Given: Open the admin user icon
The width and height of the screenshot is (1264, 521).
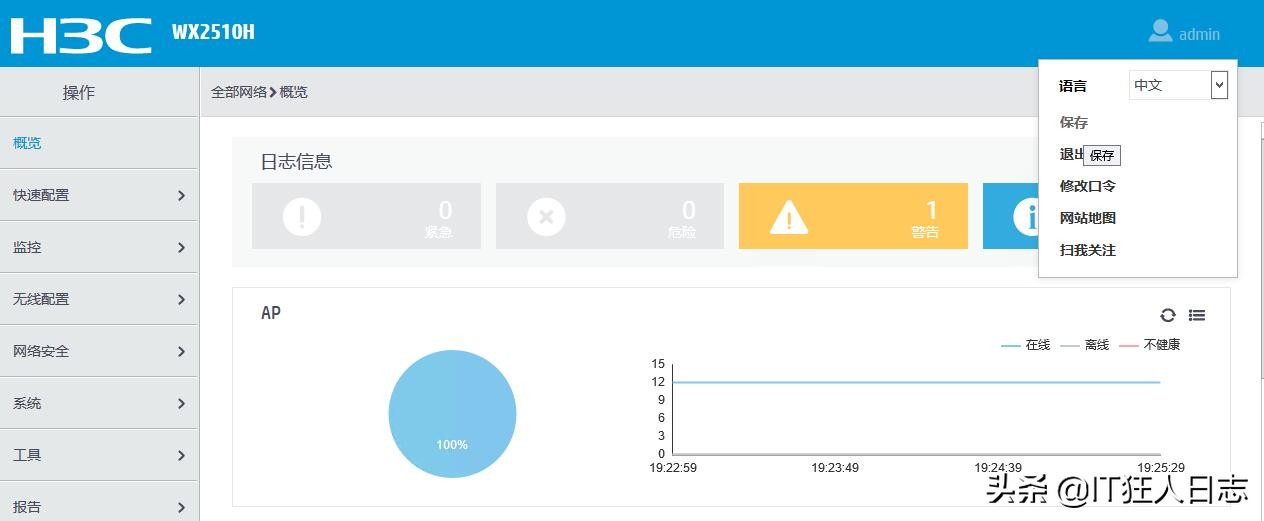Looking at the screenshot, I should pos(1160,31).
